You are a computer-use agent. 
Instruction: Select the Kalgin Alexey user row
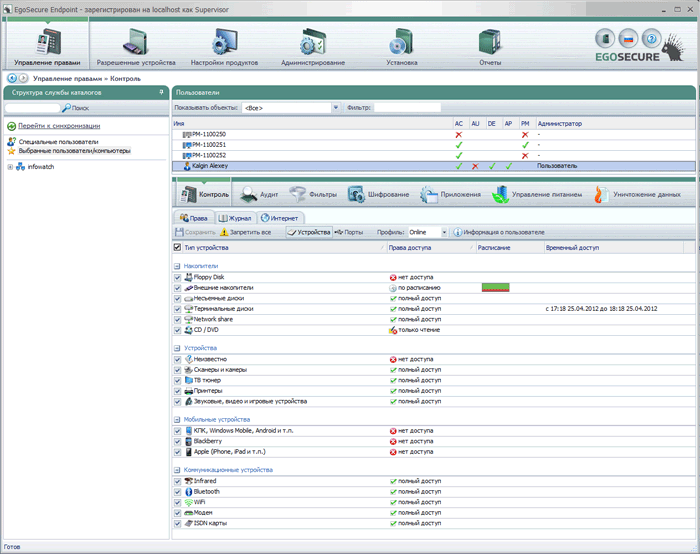coord(433,166)
